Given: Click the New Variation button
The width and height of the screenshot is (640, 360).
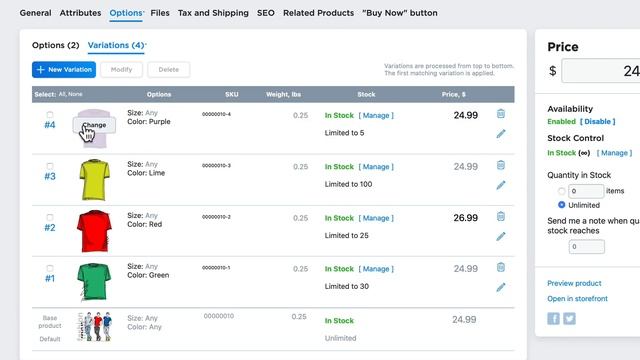Looking at the screenshot, I should [x=64, y=69].
